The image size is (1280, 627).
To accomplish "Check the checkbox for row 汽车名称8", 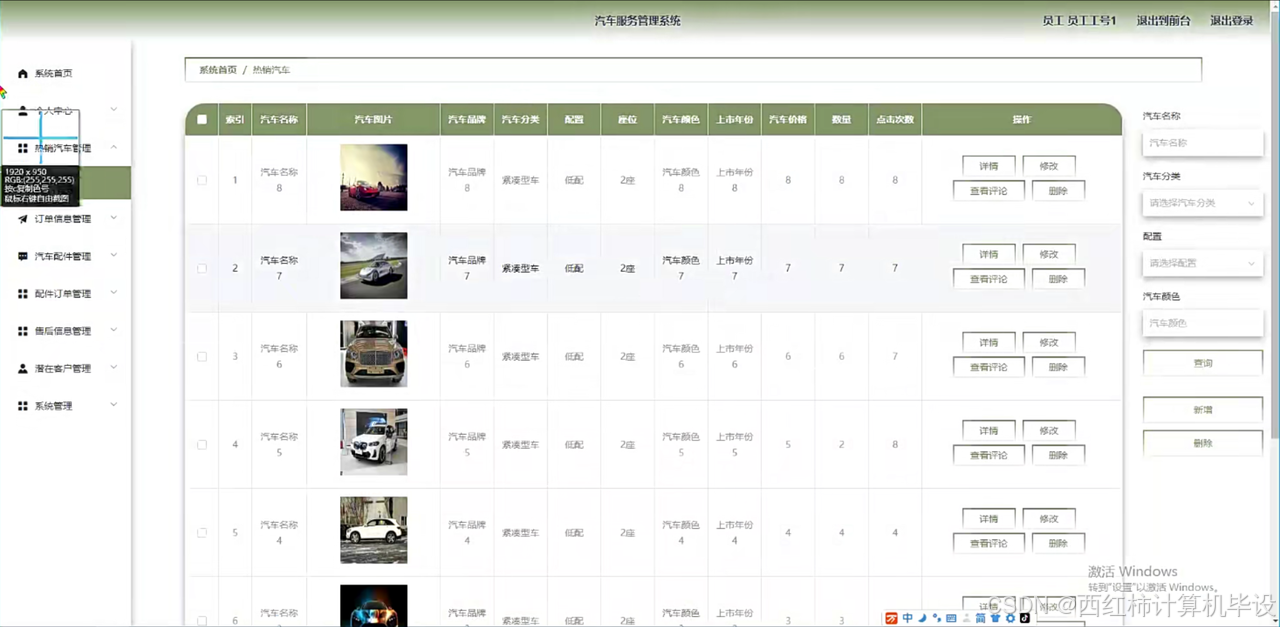I will click(202, 180).
